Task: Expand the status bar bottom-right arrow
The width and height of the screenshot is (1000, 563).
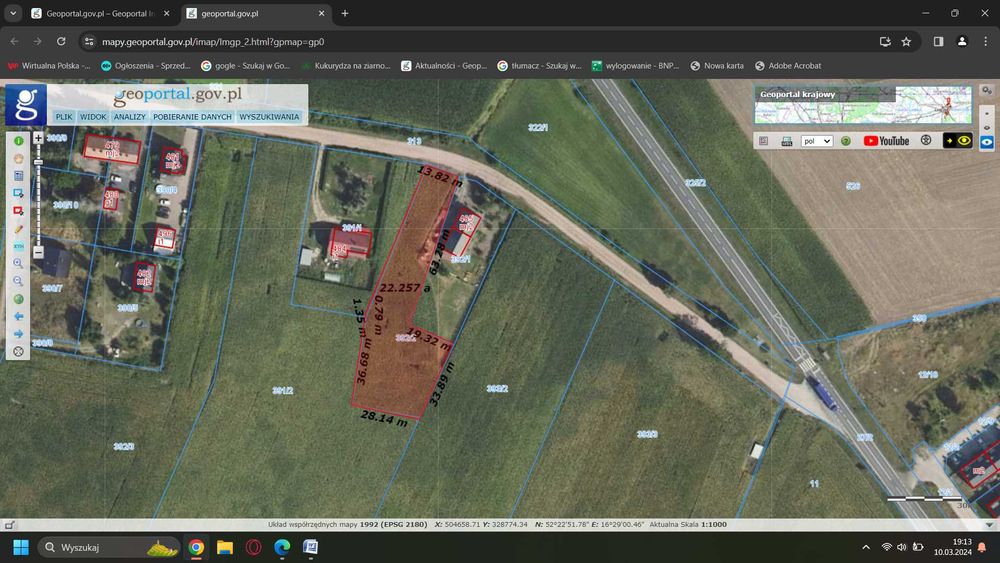Action: coord(989,525)
